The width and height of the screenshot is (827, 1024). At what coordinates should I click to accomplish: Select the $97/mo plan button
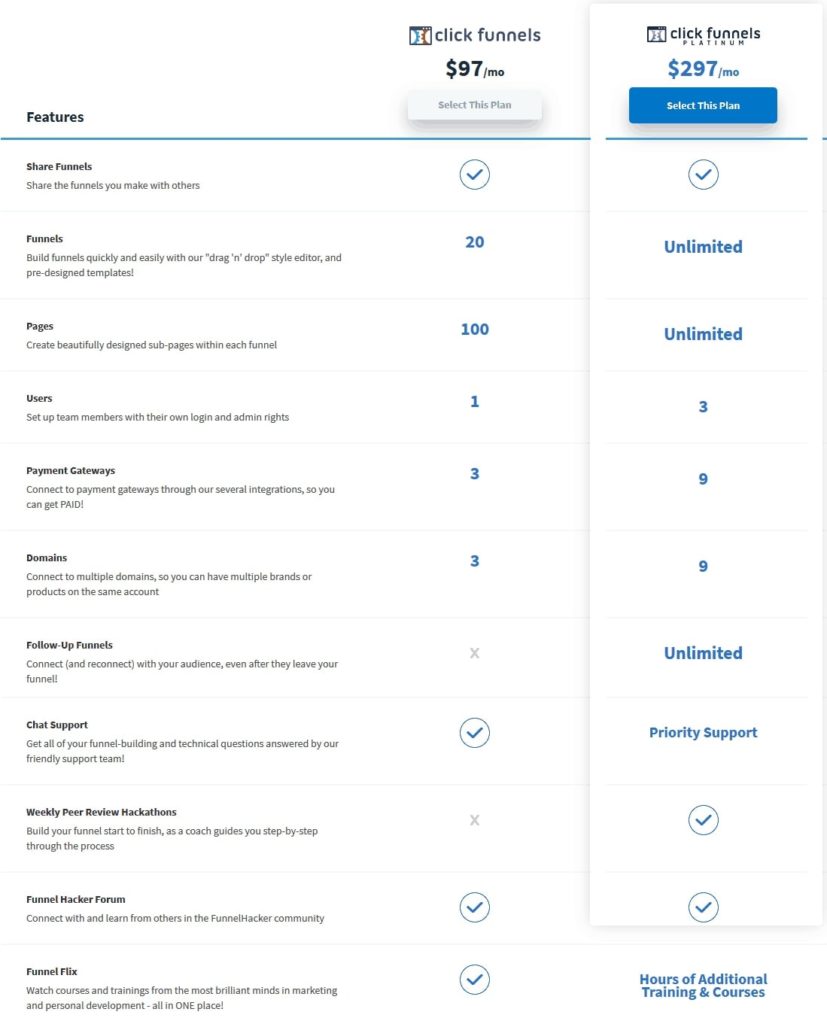pyautogui.click(x=475, y=105)
